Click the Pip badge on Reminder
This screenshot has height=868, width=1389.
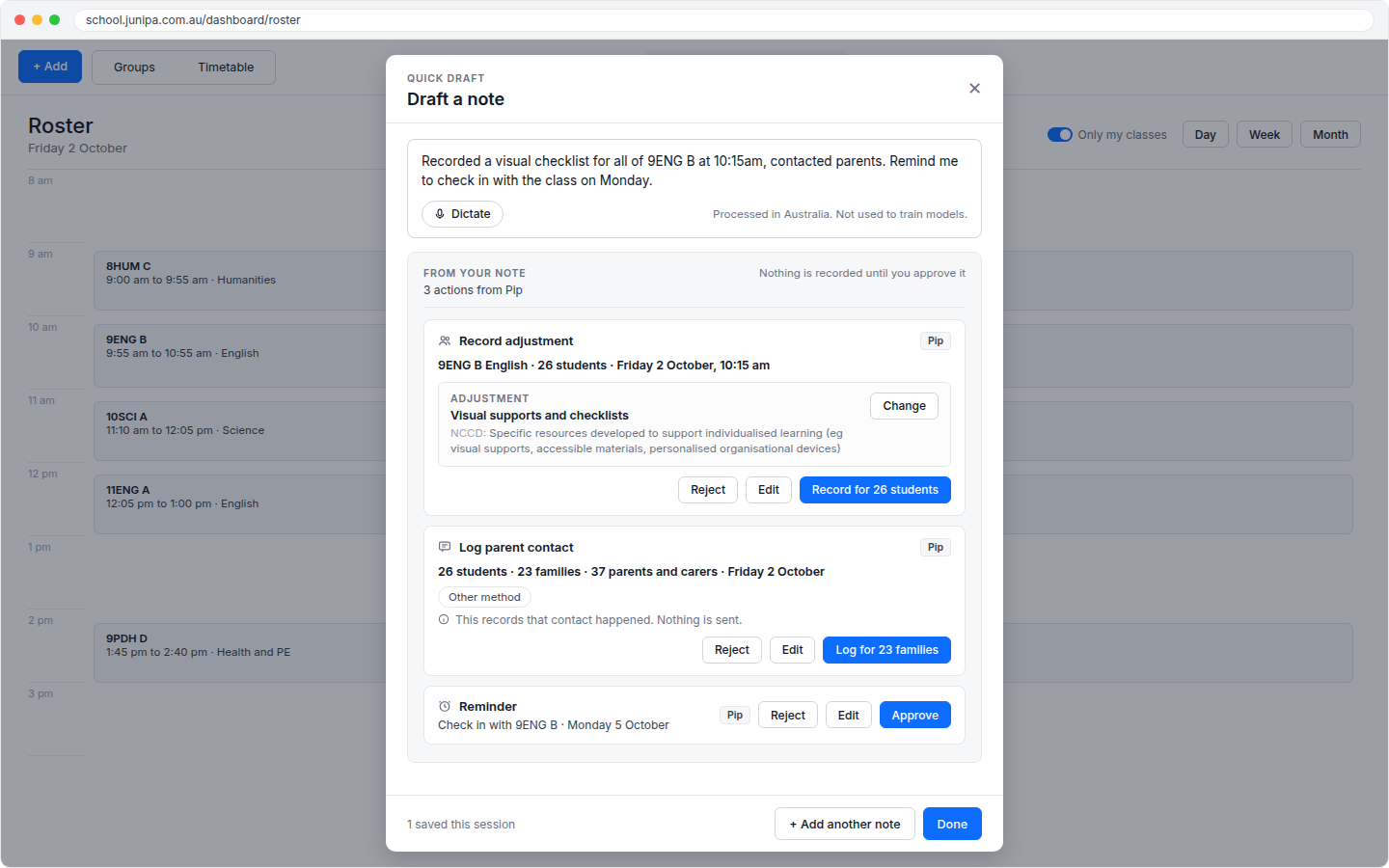[x=735, y=716]
